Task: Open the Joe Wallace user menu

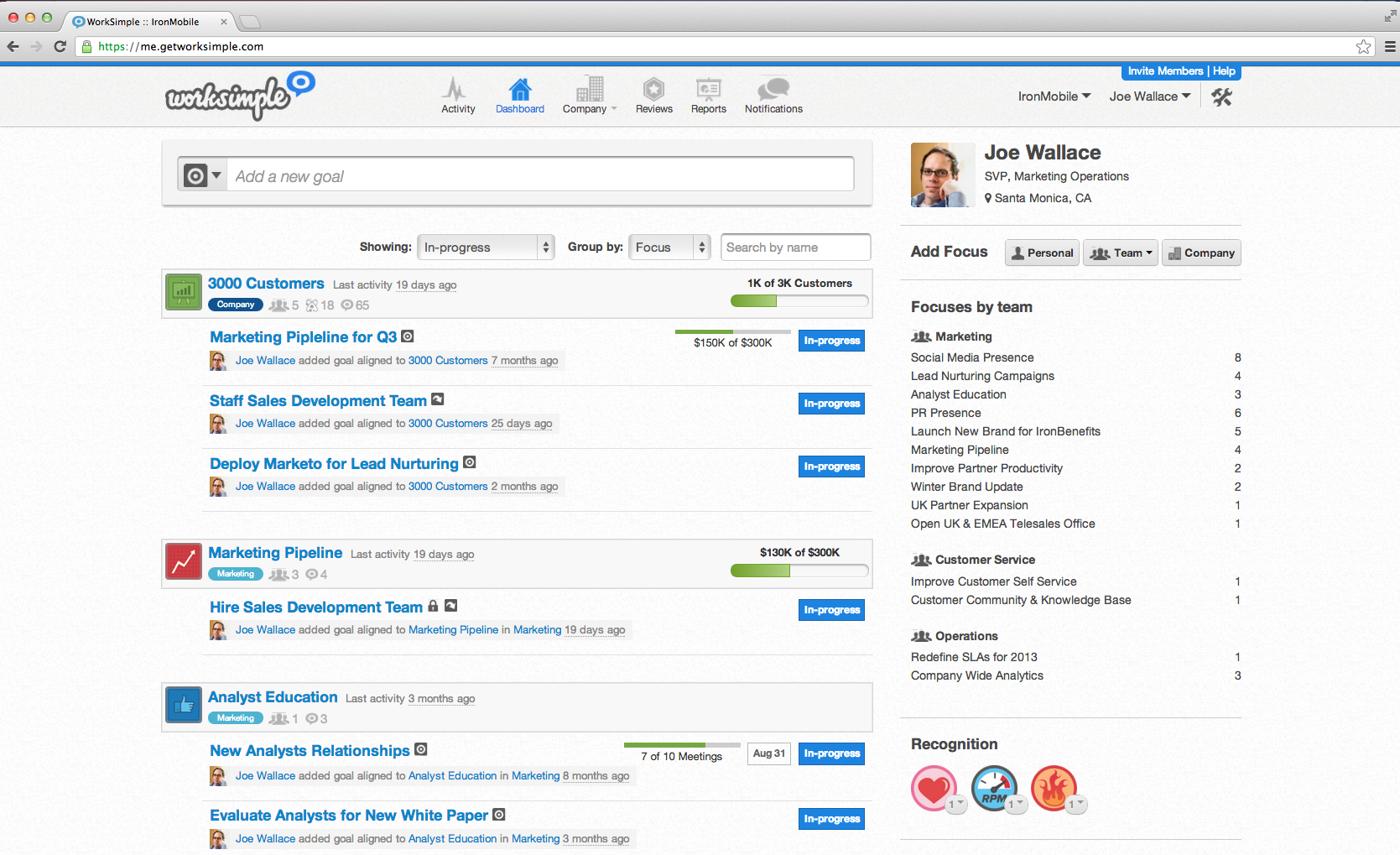Action: (1149, 96)
